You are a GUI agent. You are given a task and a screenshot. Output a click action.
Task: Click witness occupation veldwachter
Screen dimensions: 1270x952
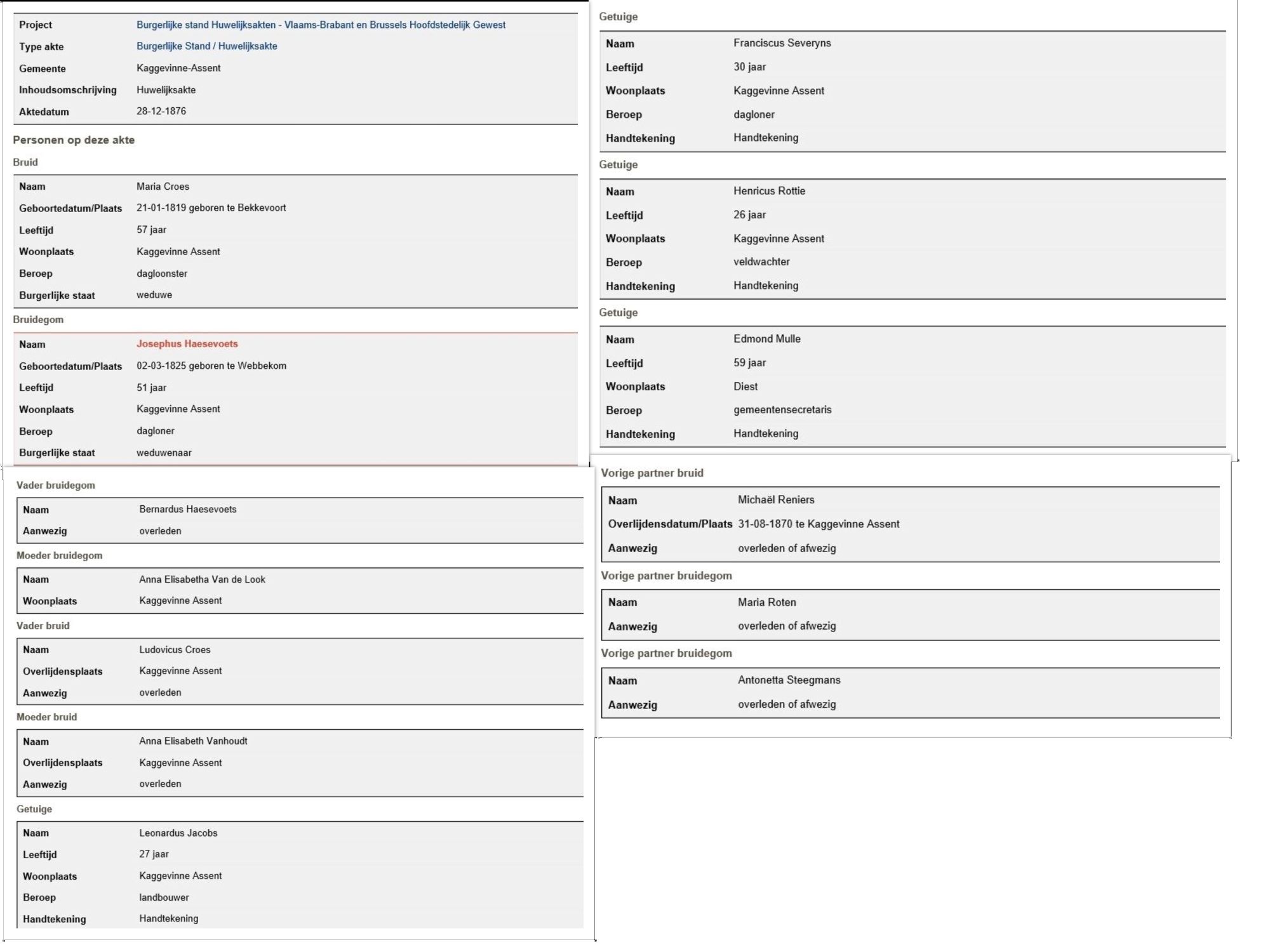coord(761,262)
